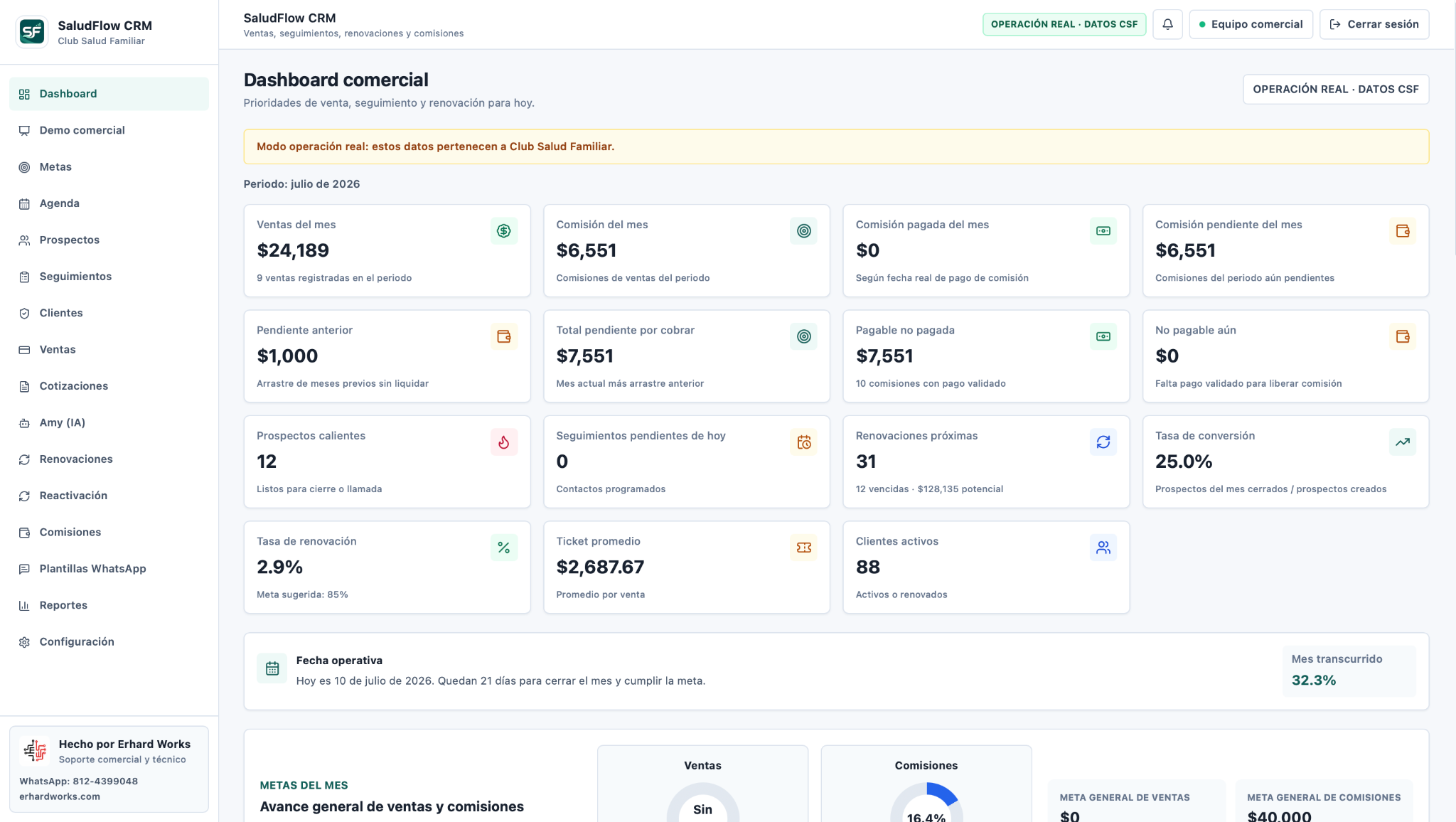Viewport: 1456px width, 822px height.
Task: Open Plantillas WhatsApp
Action: [109, 569]
